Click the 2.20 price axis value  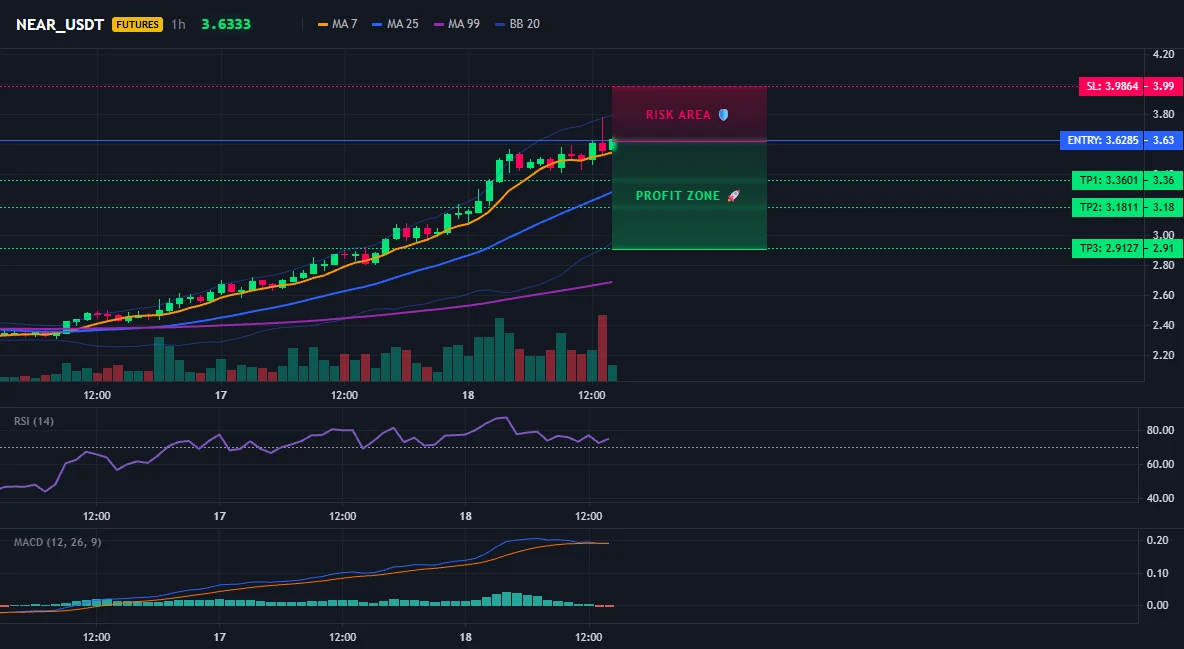click(x=1164, y=355)
